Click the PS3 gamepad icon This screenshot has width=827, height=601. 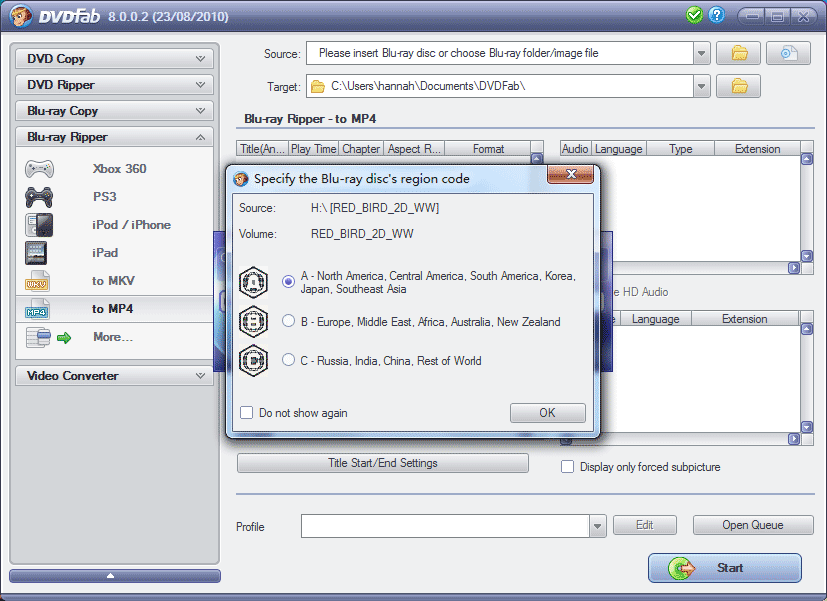tap(39, 197)
